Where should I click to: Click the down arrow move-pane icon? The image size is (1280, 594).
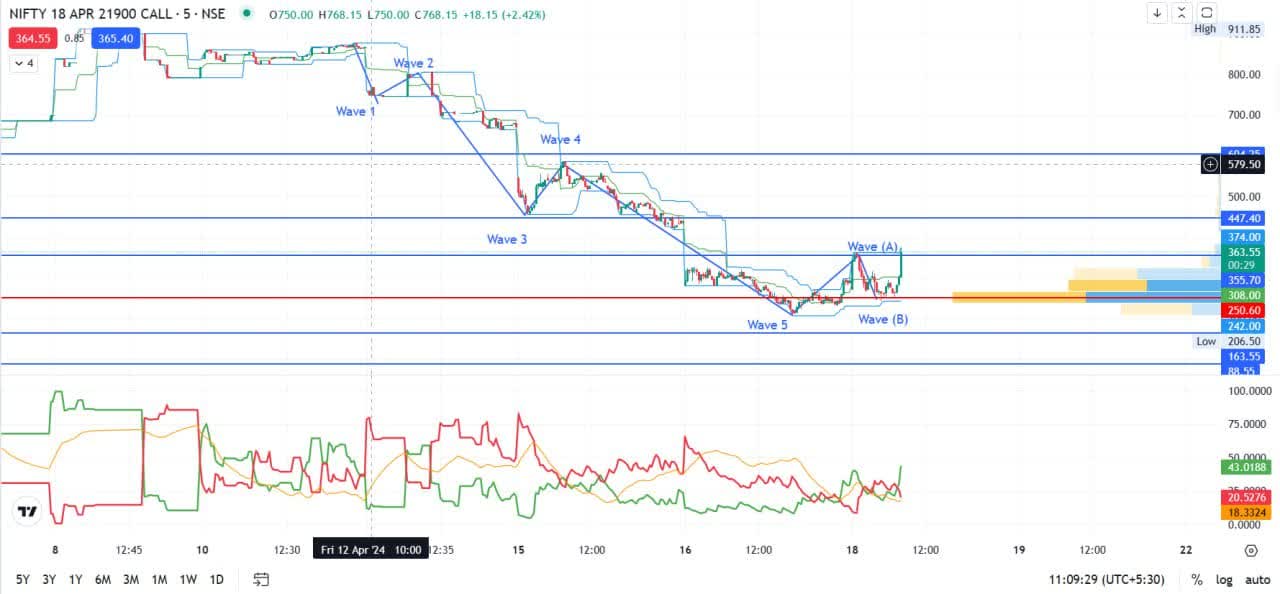pos(1157,13)
